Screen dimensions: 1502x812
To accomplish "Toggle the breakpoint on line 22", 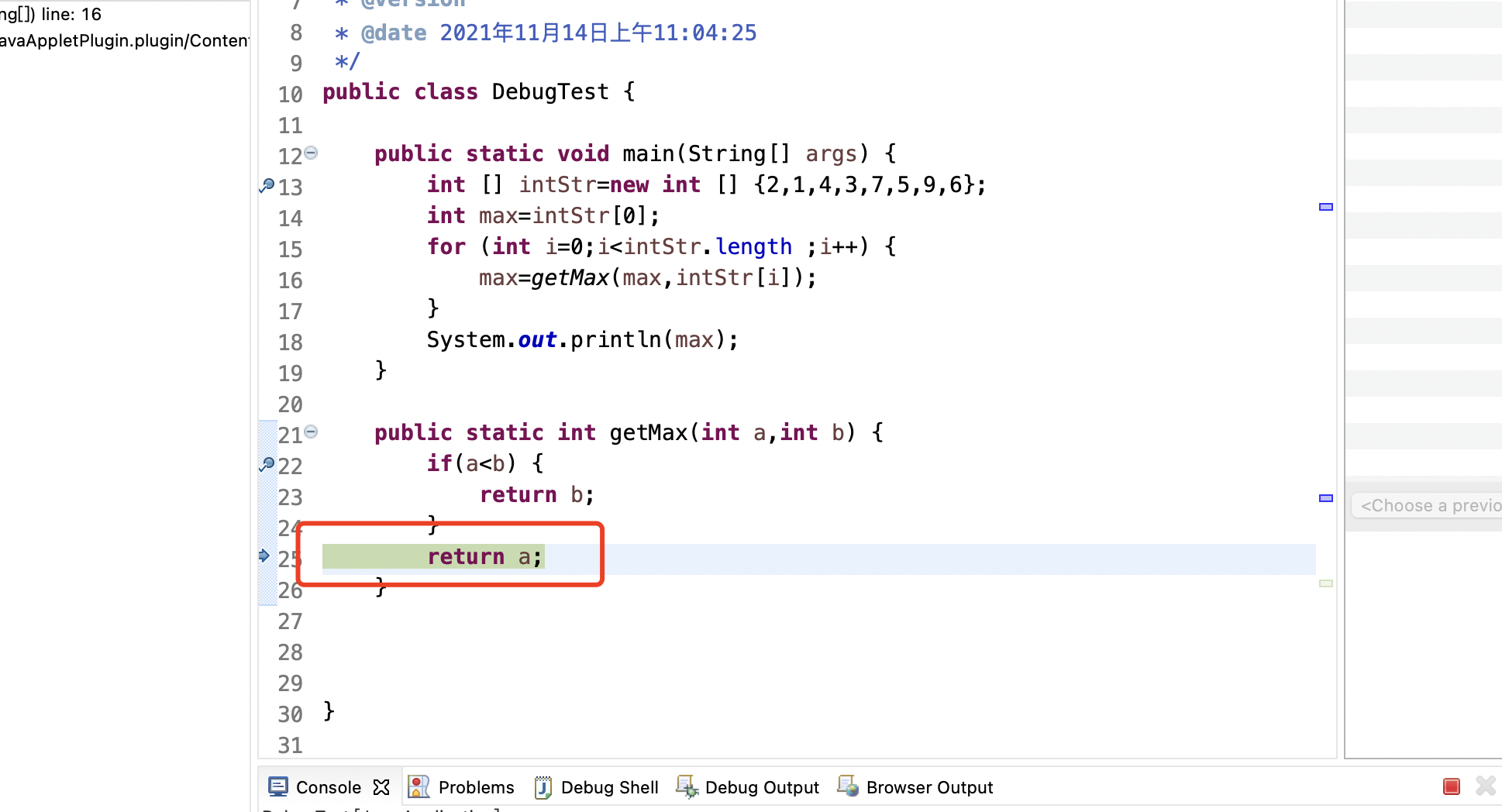I will [x=267, y=464].
